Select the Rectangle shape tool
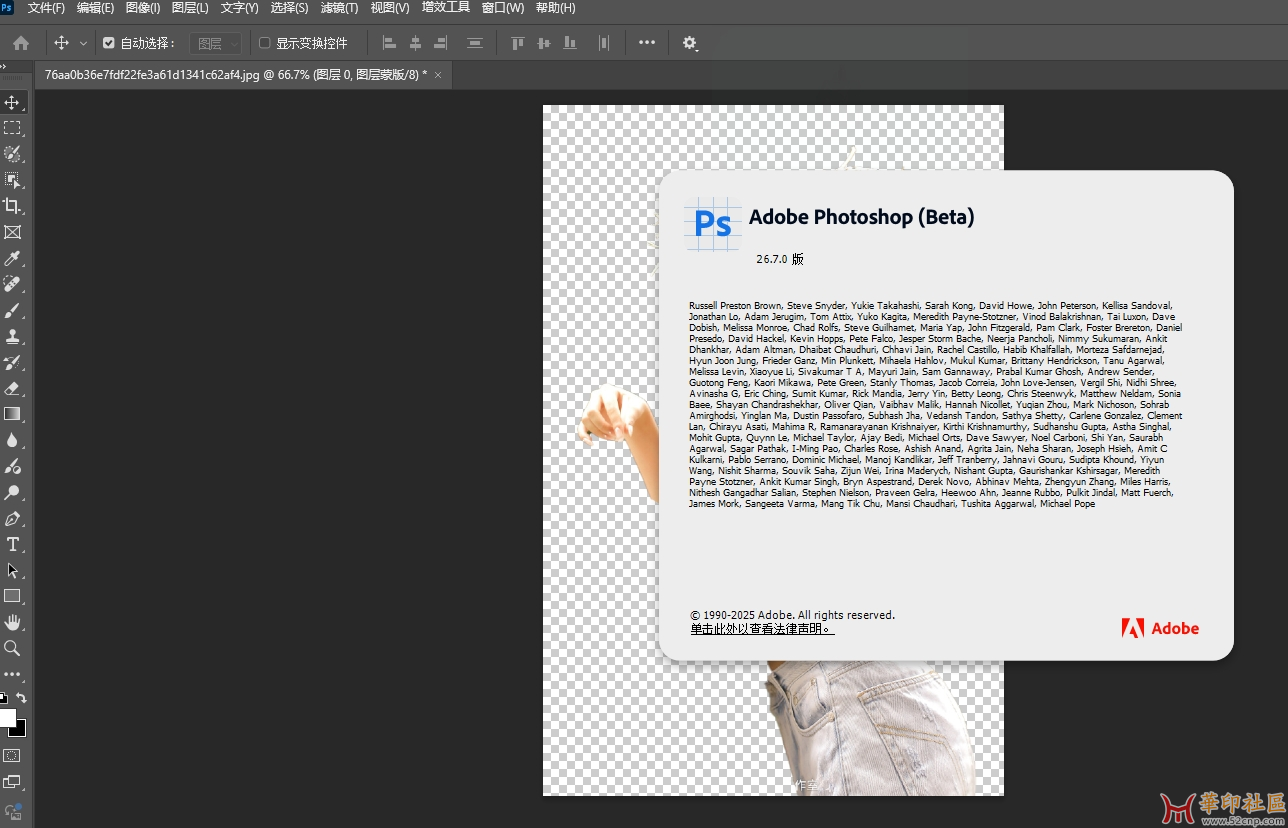Screen dimensions: 1288x828 12,596
